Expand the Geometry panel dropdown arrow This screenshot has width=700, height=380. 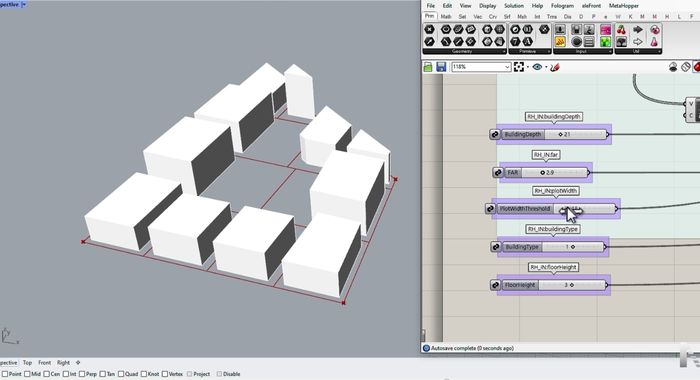[x=504, y=52]
